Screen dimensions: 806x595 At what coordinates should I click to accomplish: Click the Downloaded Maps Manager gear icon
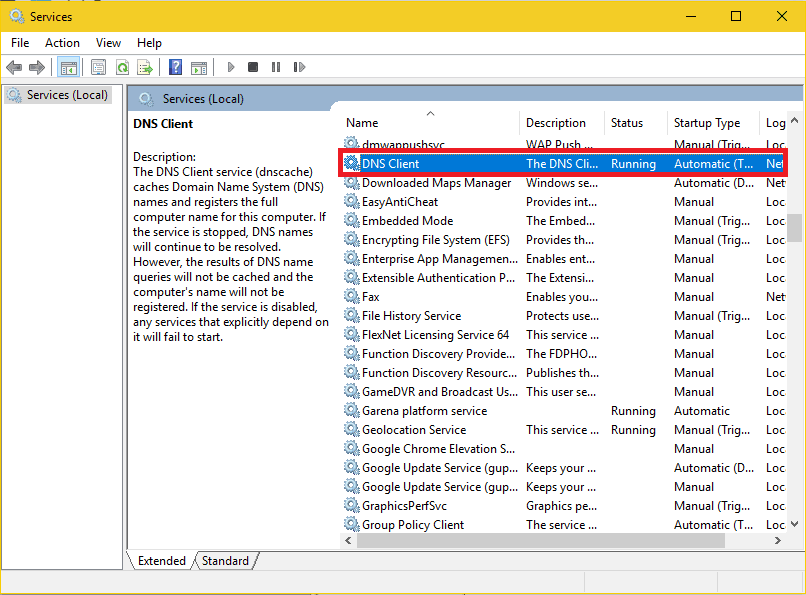[352, 182]
